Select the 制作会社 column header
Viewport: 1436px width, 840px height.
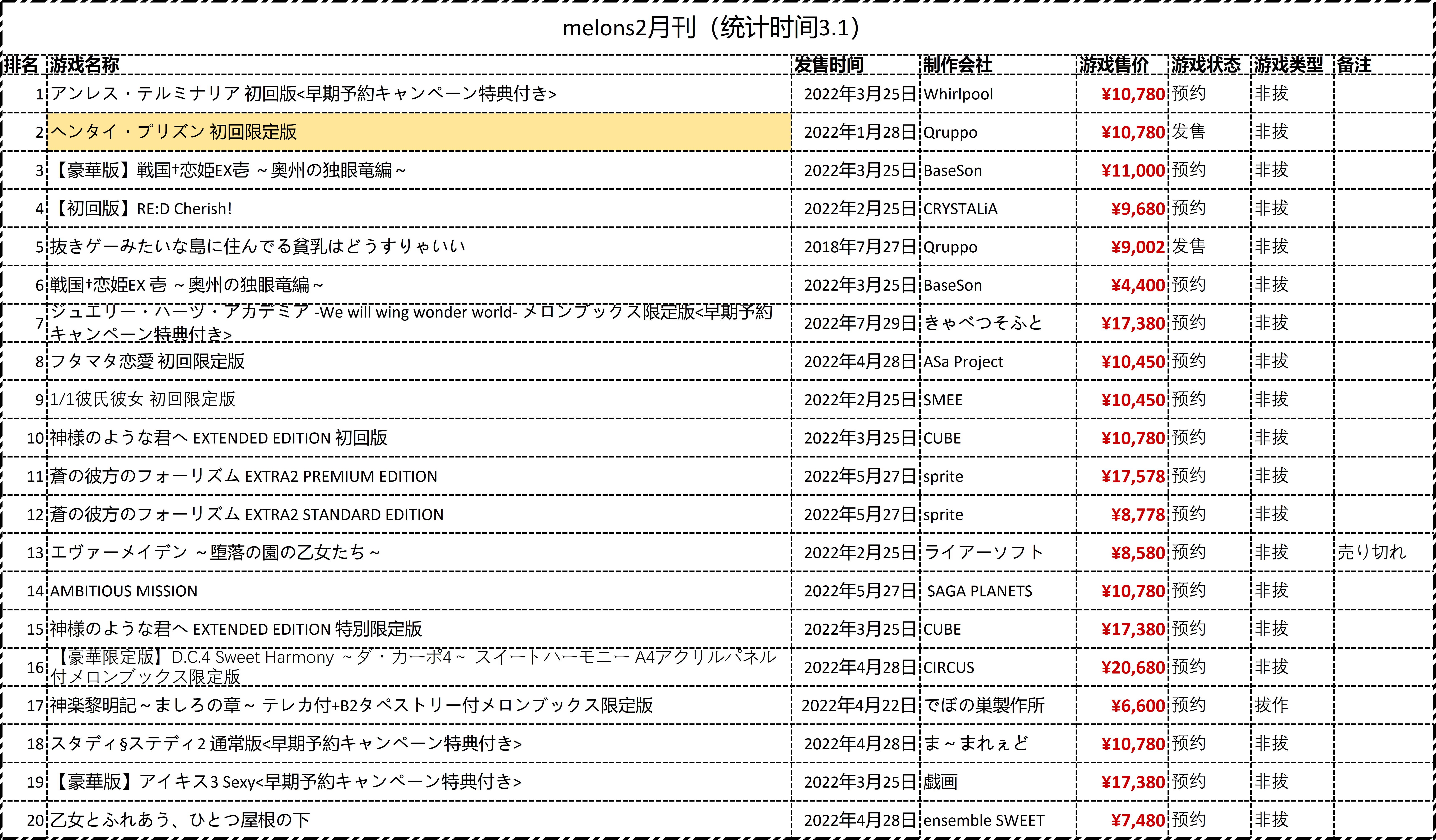pos(998,65)
